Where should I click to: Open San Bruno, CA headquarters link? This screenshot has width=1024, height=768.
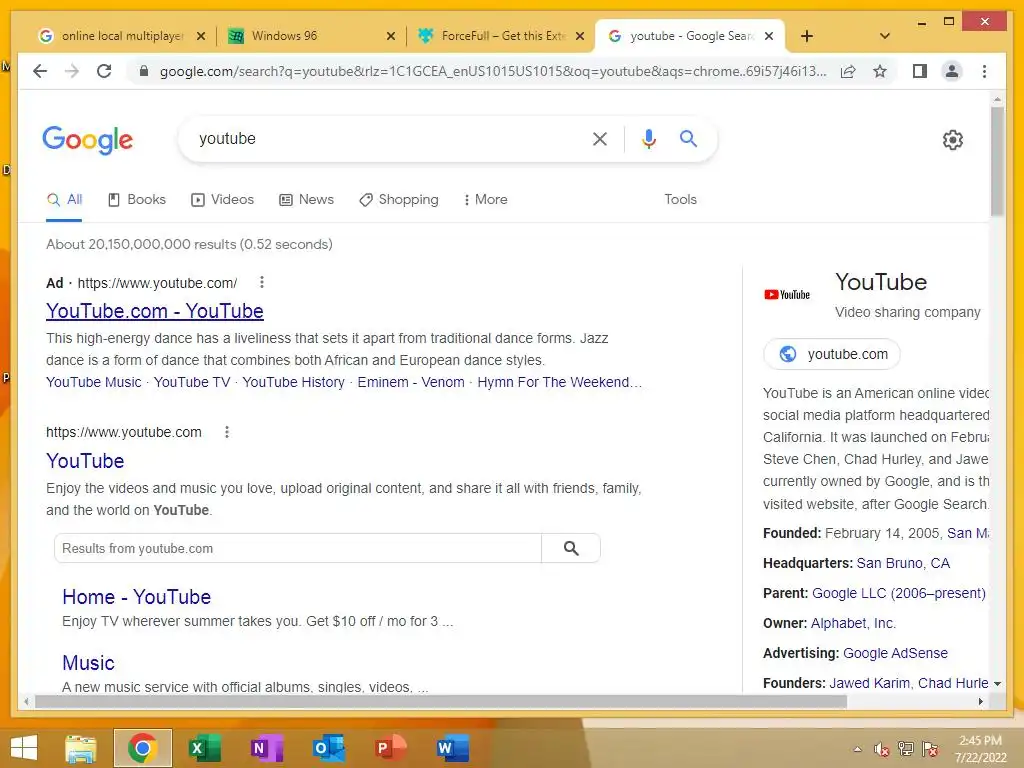coord(903,563)
